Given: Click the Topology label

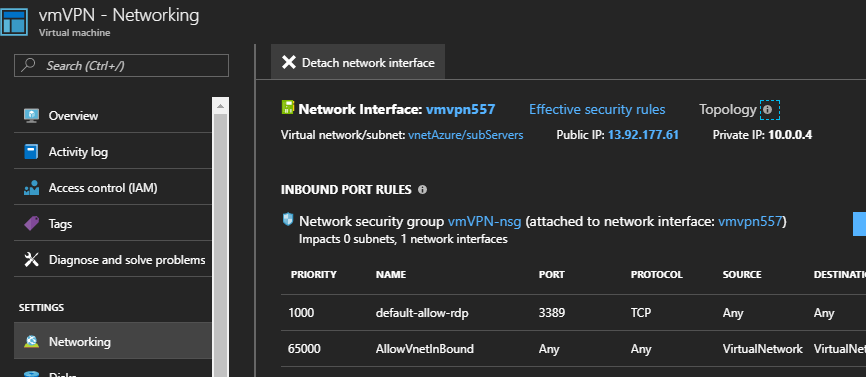Looking at the screenshot, I should [727, 109].
